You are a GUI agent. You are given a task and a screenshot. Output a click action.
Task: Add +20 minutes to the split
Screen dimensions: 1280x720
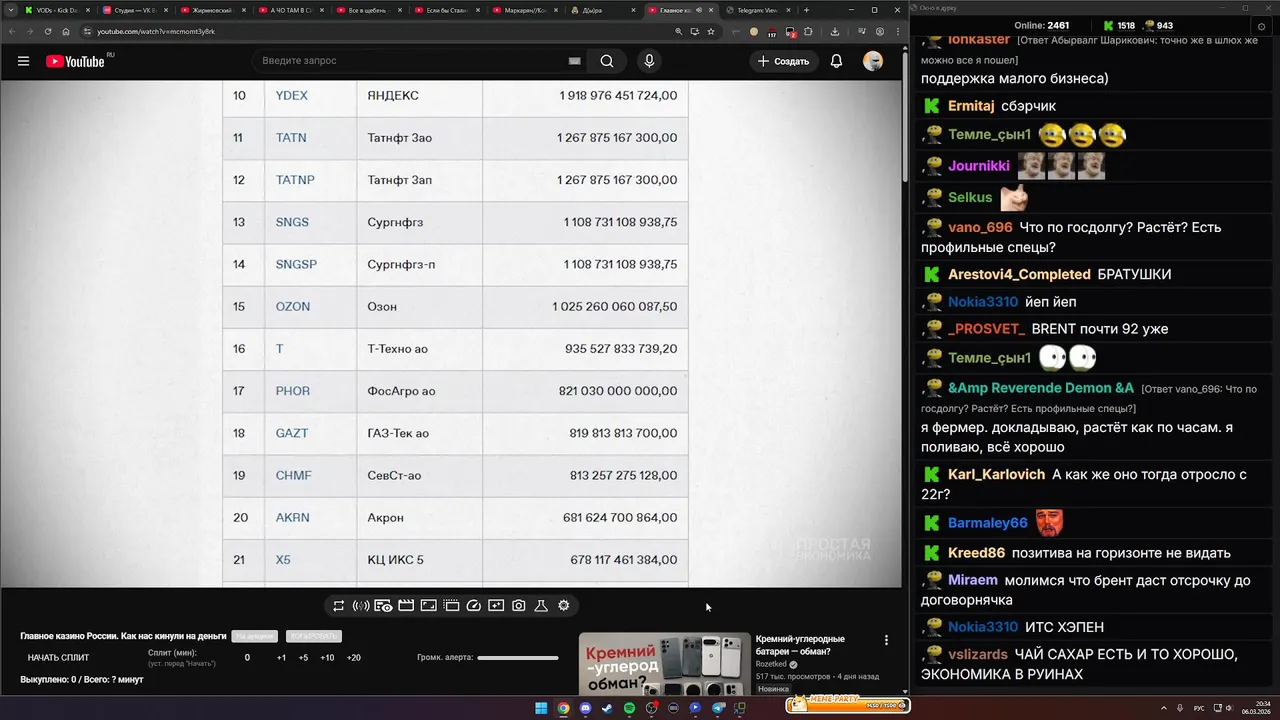353,658
